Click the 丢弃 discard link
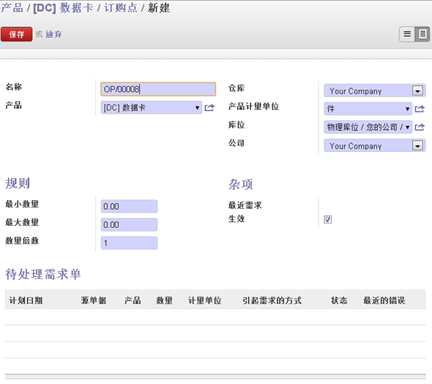 point(53,34)
